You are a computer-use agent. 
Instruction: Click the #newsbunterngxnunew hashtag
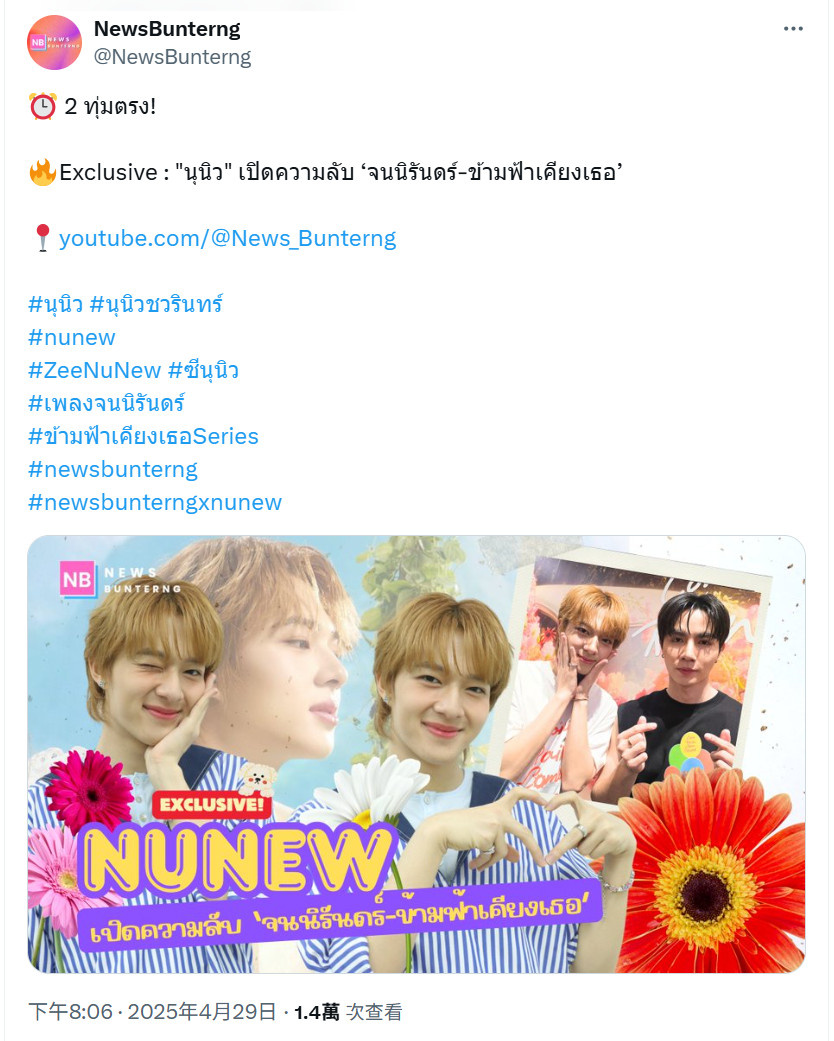155,502
